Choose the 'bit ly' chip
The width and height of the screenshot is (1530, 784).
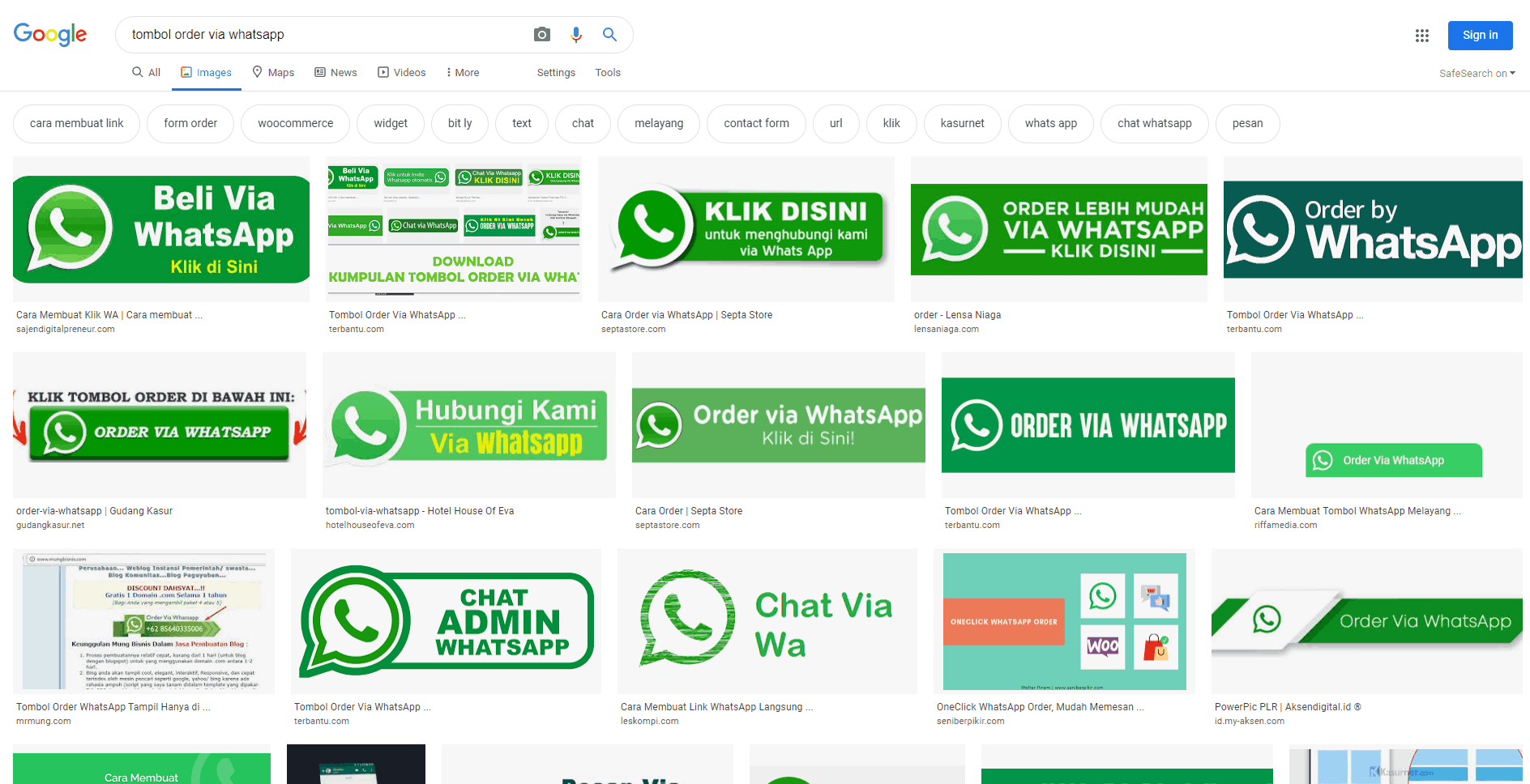click(460, 124)
